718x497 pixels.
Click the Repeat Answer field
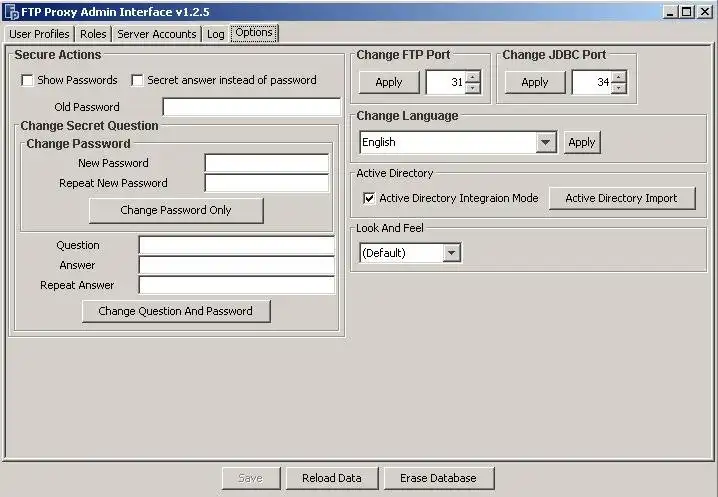pos(237,285)
